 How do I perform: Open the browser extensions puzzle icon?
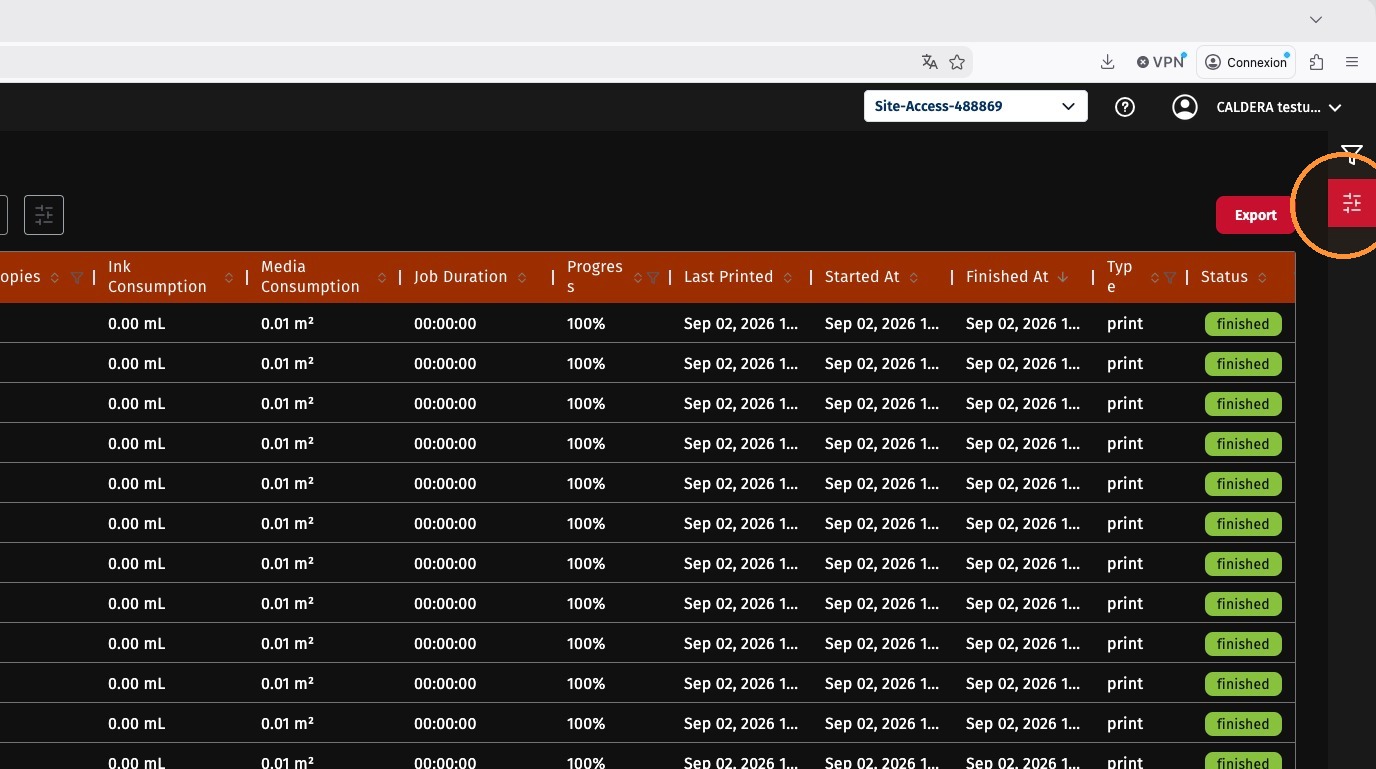coord(1317,62)
